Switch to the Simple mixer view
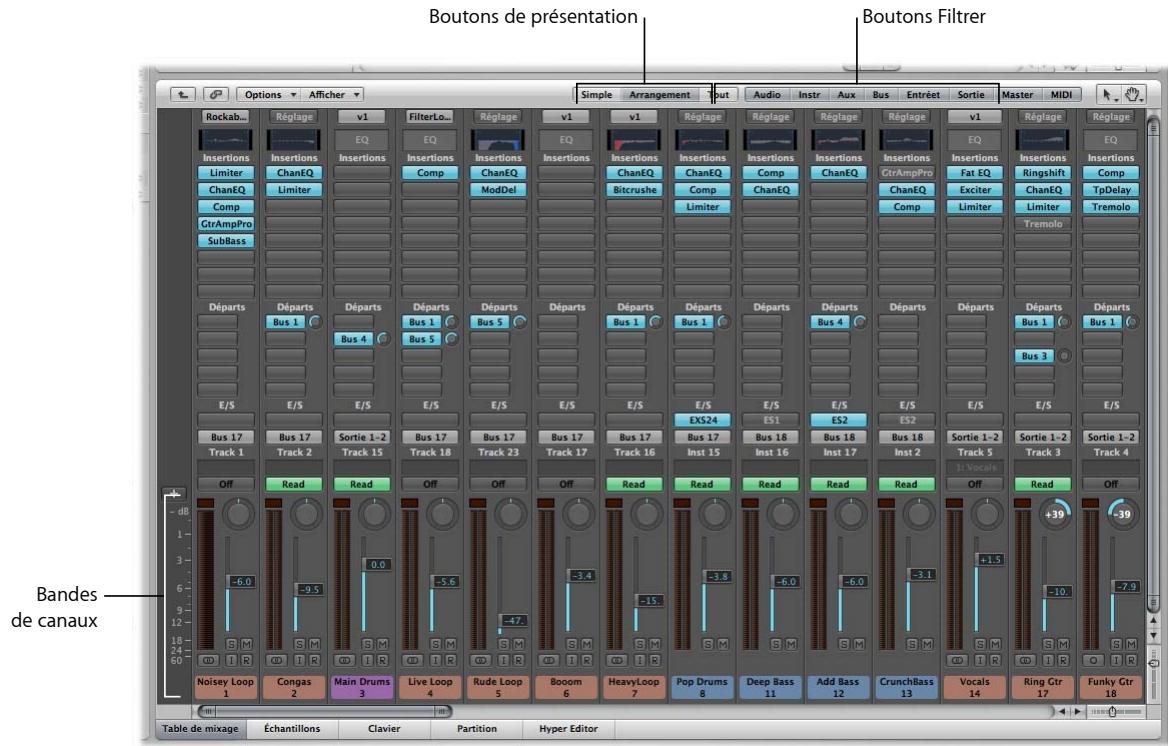 pos(596,95)
